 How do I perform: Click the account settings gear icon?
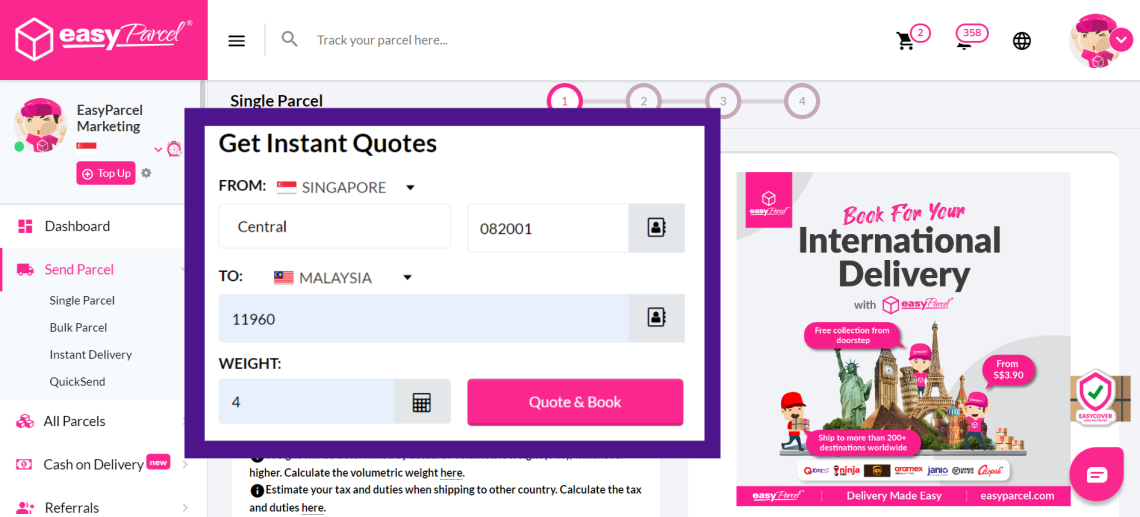pyautogui.click(x=146, y=173)
